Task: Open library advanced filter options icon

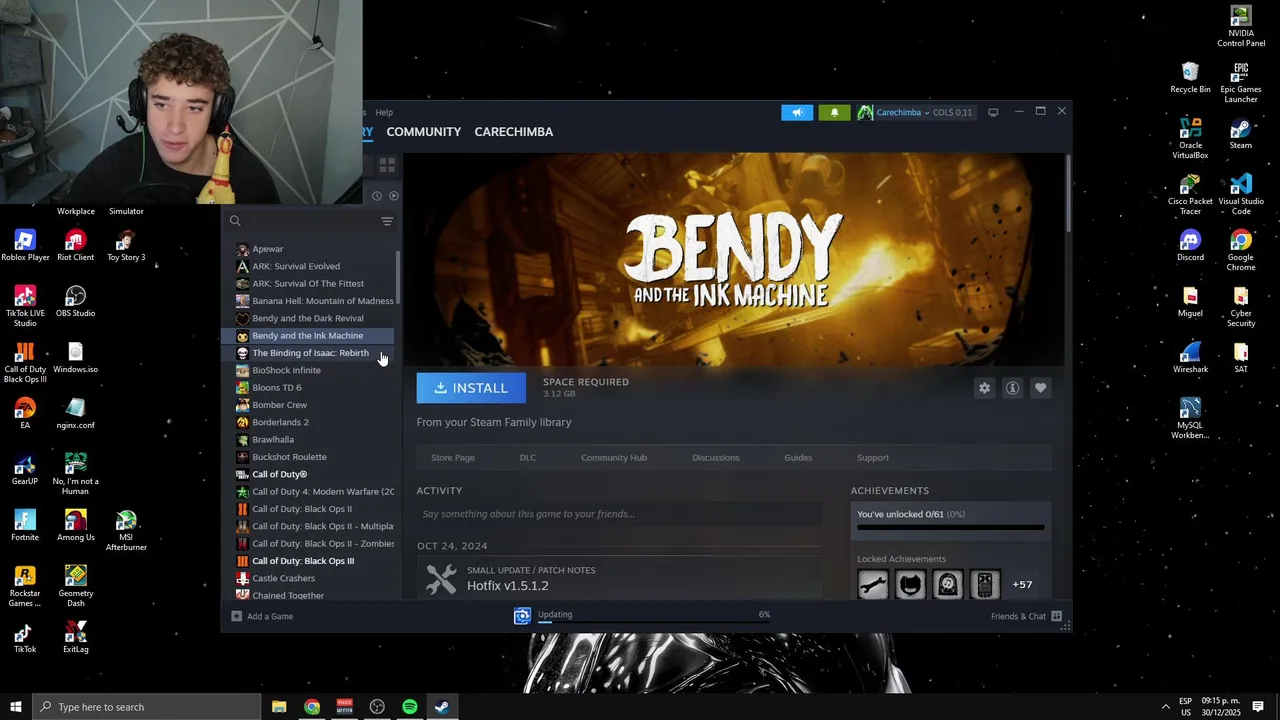Action: 387,221
